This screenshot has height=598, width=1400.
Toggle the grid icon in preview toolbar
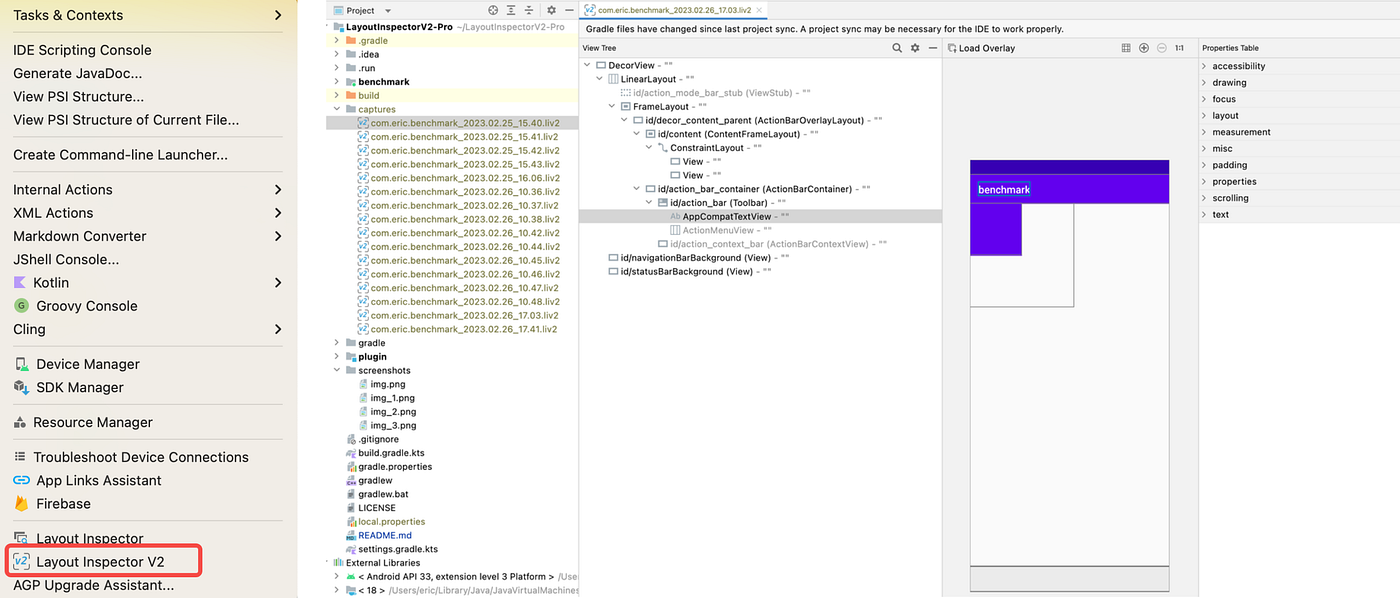[1126, 48]
